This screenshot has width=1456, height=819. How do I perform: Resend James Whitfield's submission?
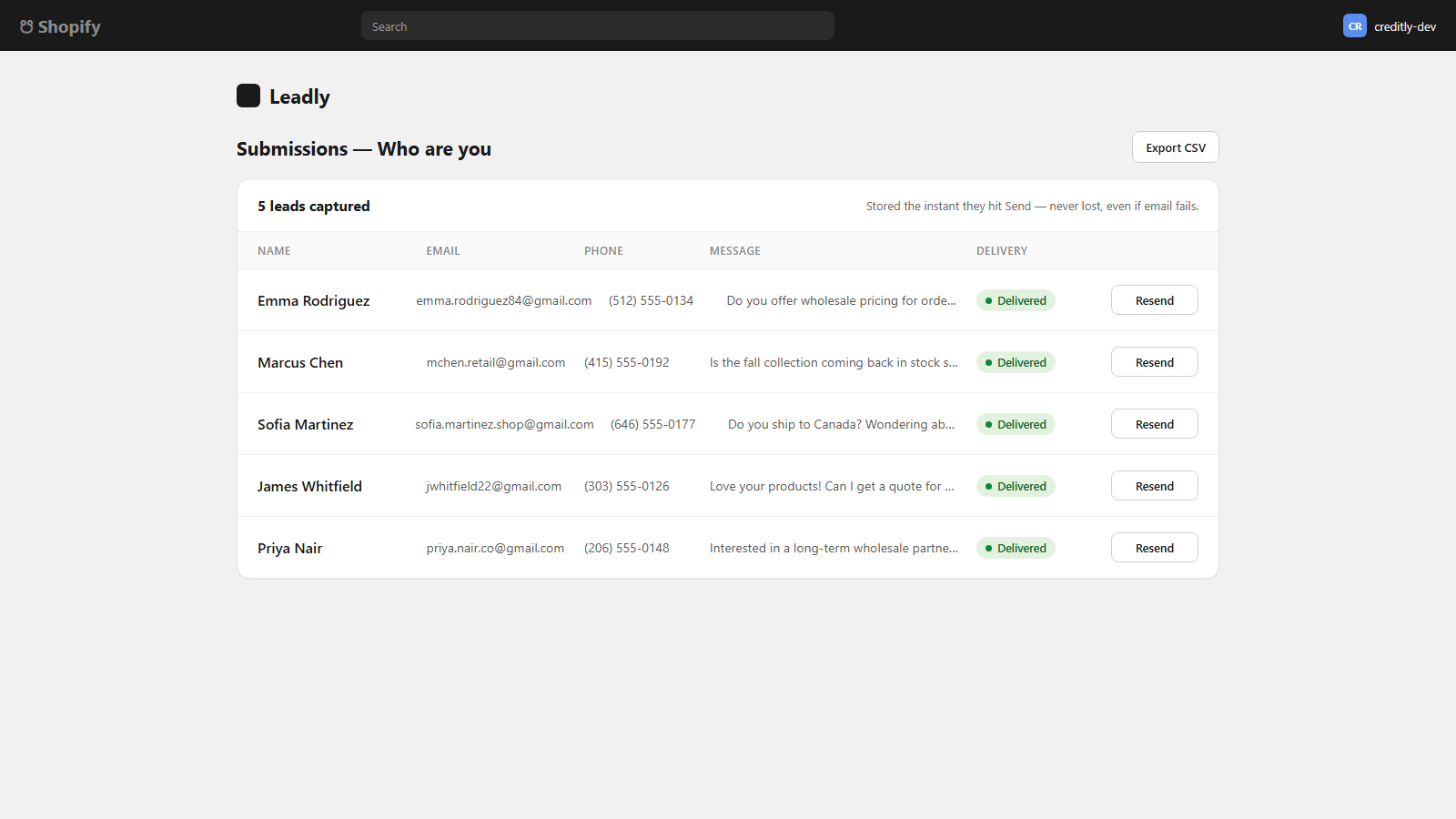[x=1155, y=486]
